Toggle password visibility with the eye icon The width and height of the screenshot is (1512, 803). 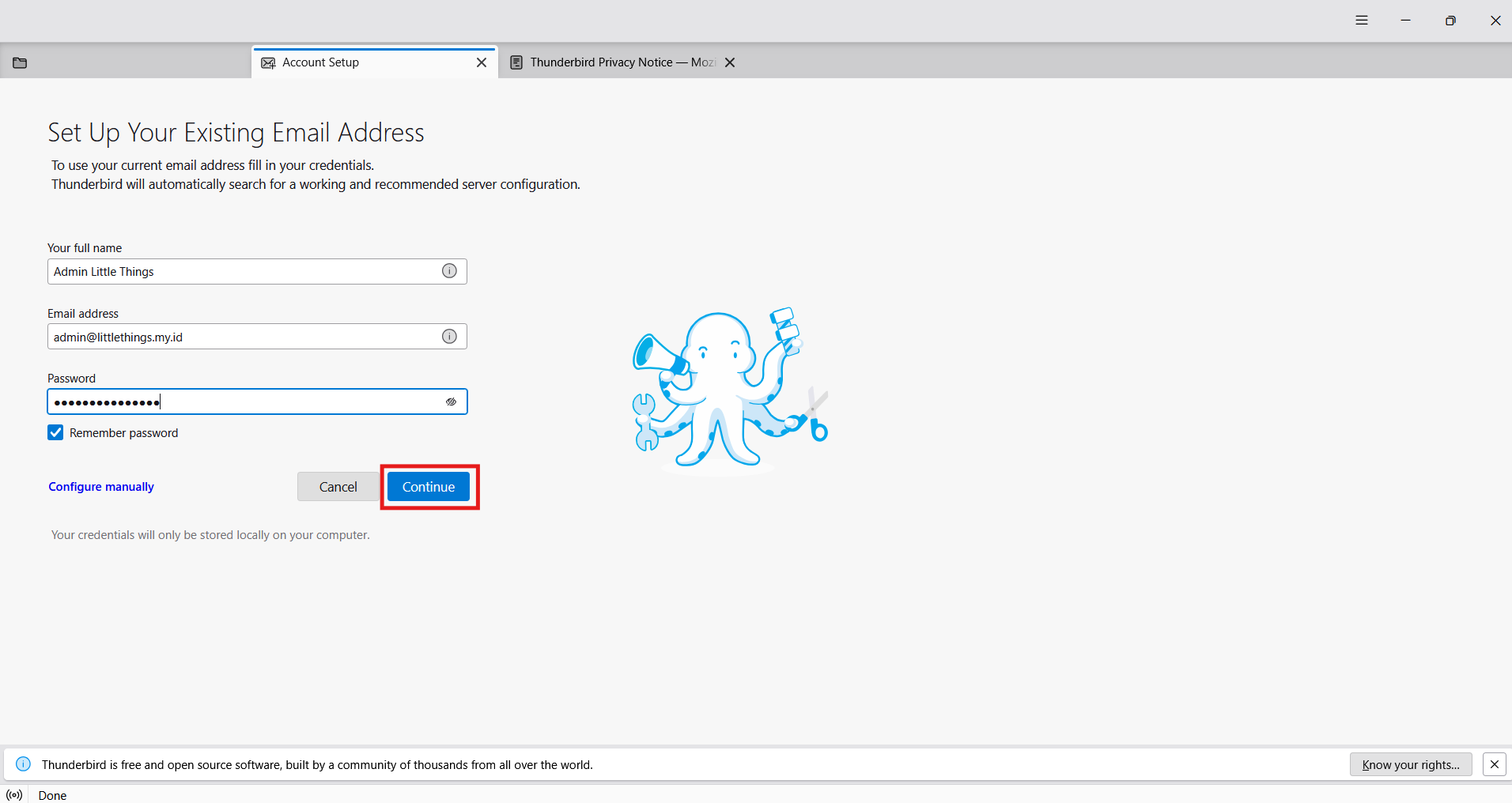pyautogui.click(x=451, y=401)
